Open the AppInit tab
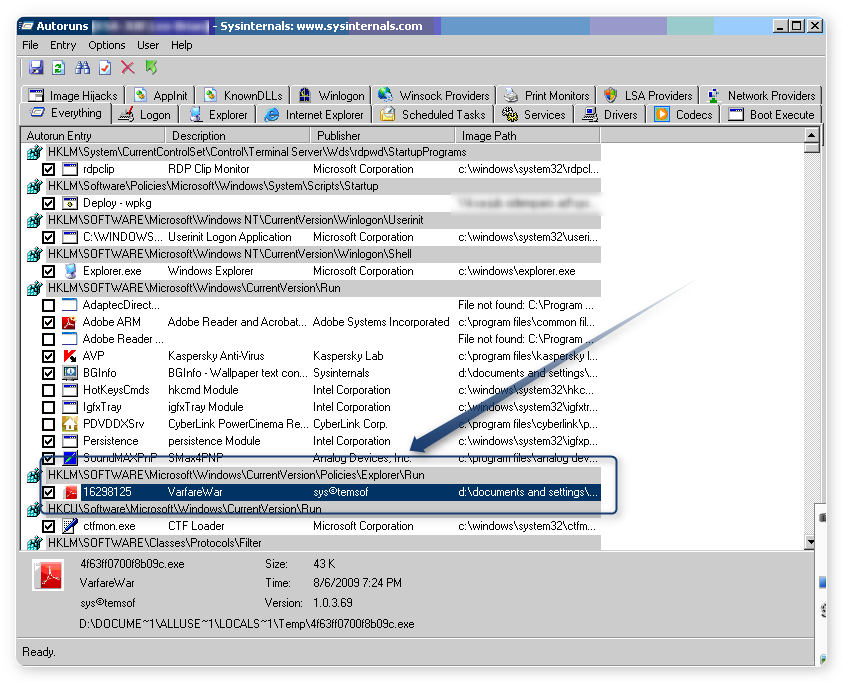Image resolution: width=842 pixels, height=682 pixels. pos(160,96)
